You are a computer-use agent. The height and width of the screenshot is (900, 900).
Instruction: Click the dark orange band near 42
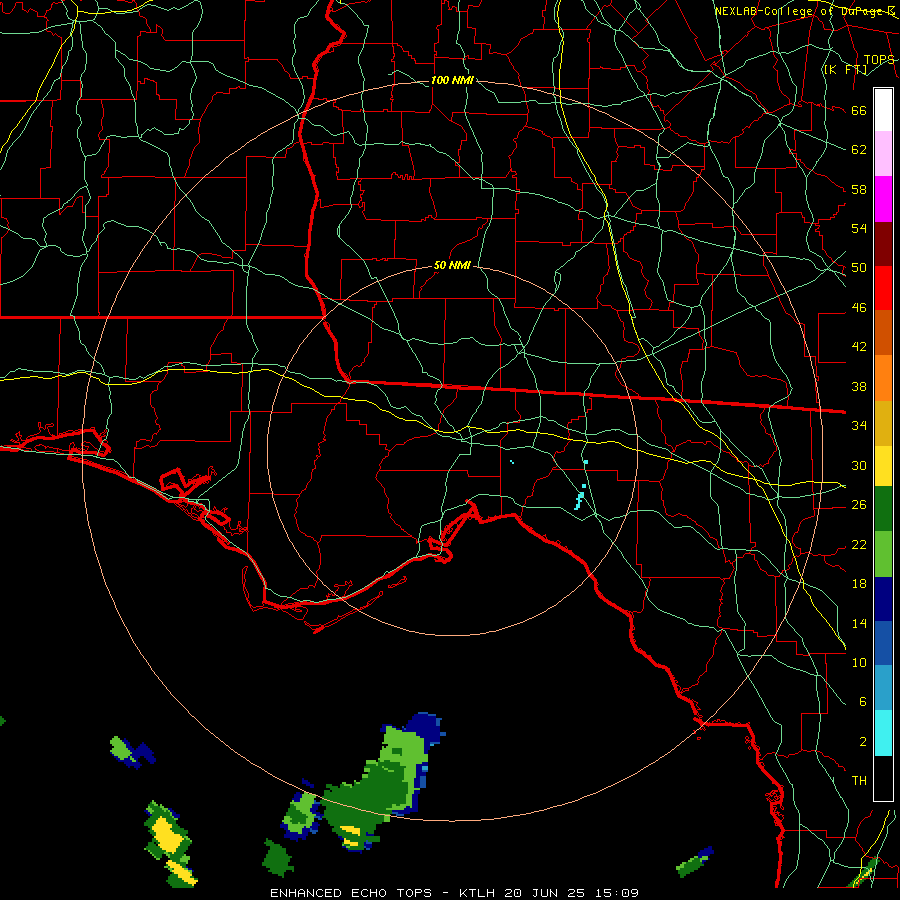pyautogui.click(x=883, y=332)
